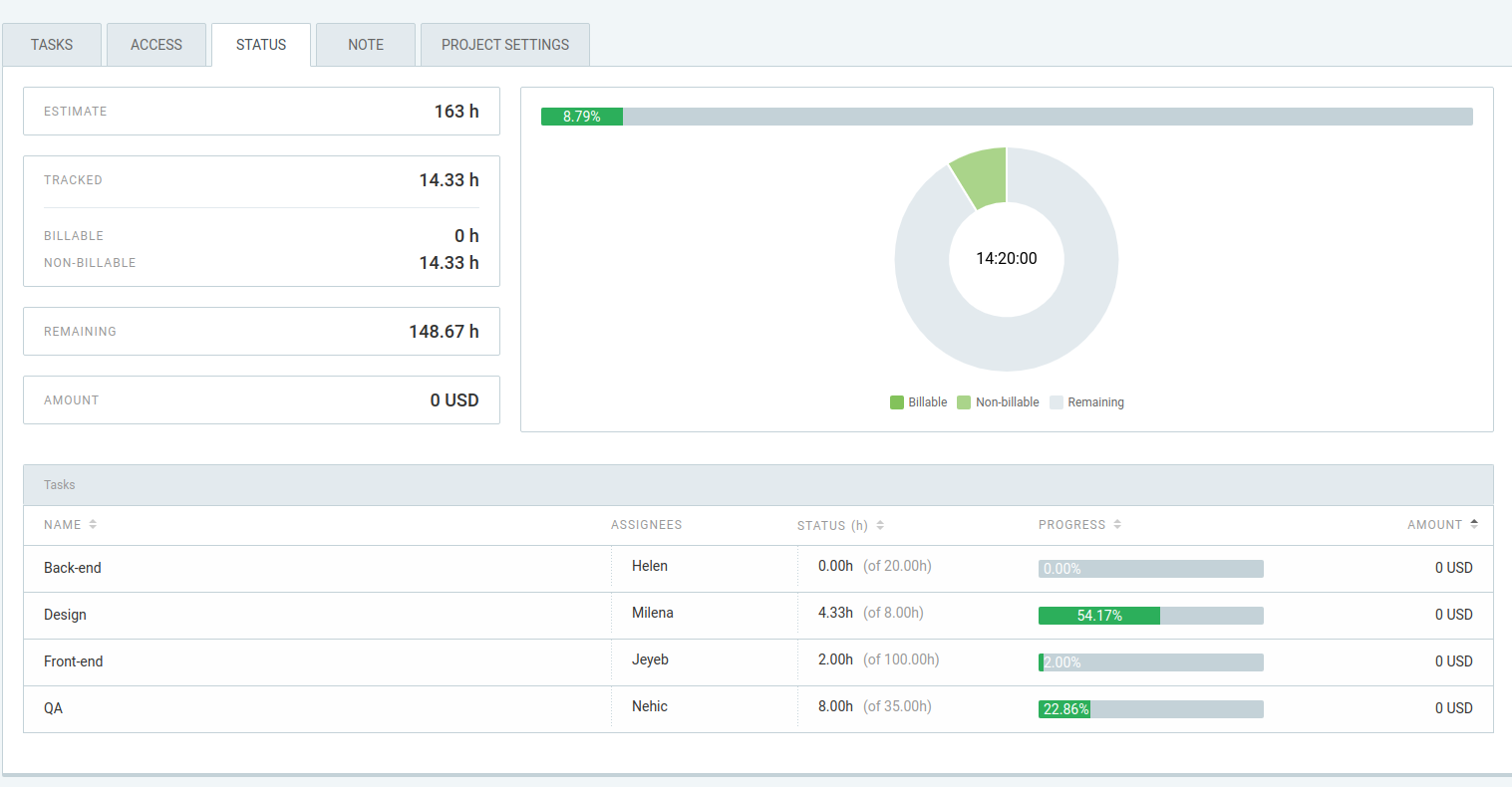Click assignee Milena
This screenshot has height=787, width=1512.
653,613
